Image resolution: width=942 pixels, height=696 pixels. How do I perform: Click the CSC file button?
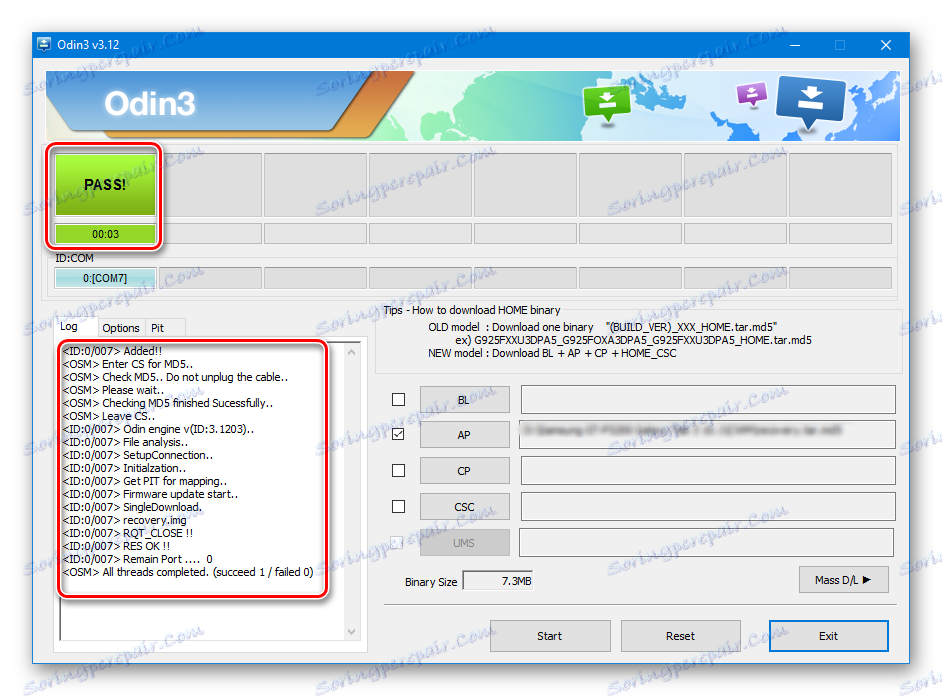(464, 507)
